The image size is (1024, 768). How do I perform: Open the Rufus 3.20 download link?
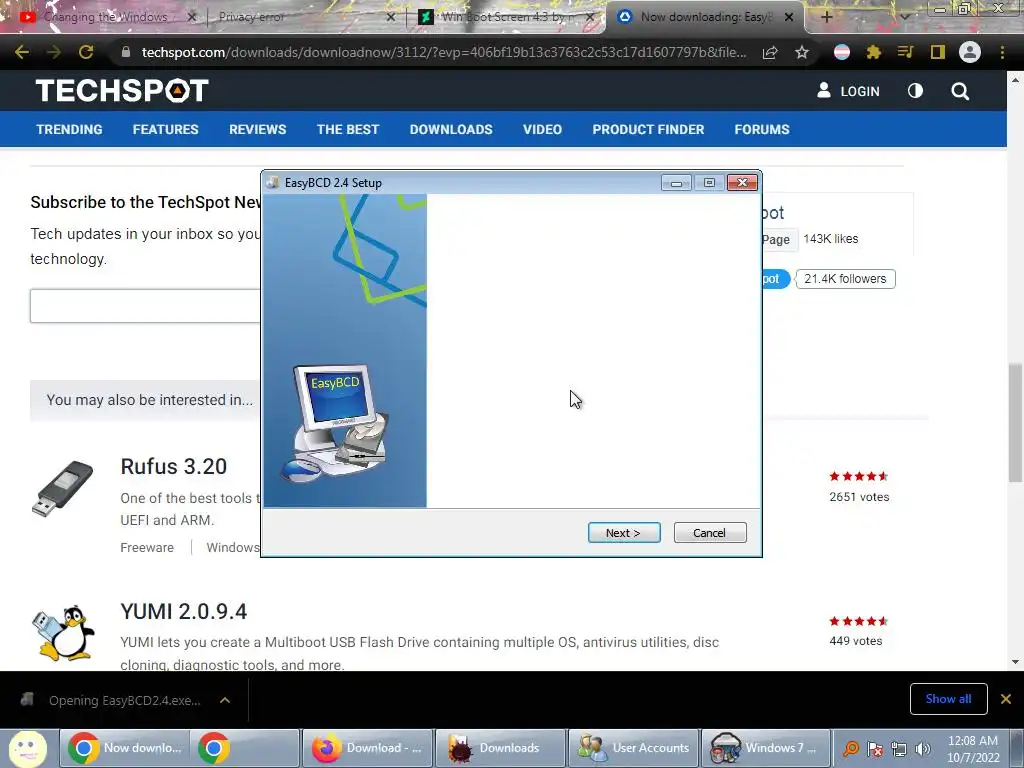(174, 466)
